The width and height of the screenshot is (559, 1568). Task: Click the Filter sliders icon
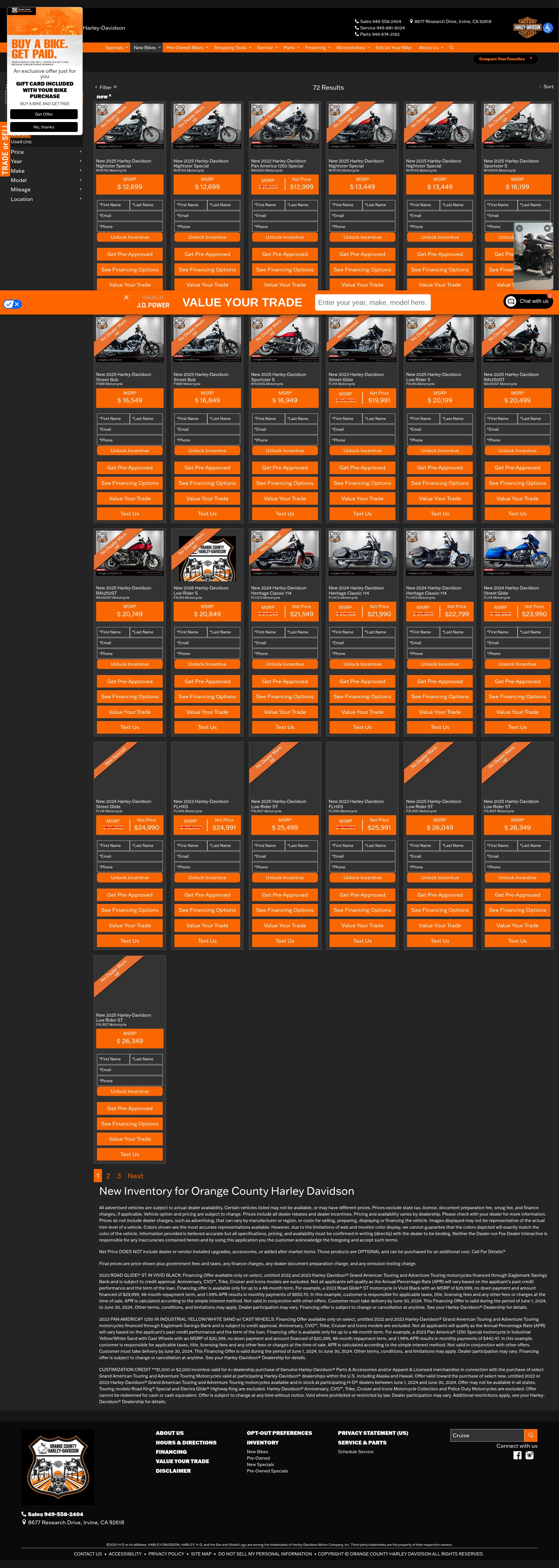point(115,88)
